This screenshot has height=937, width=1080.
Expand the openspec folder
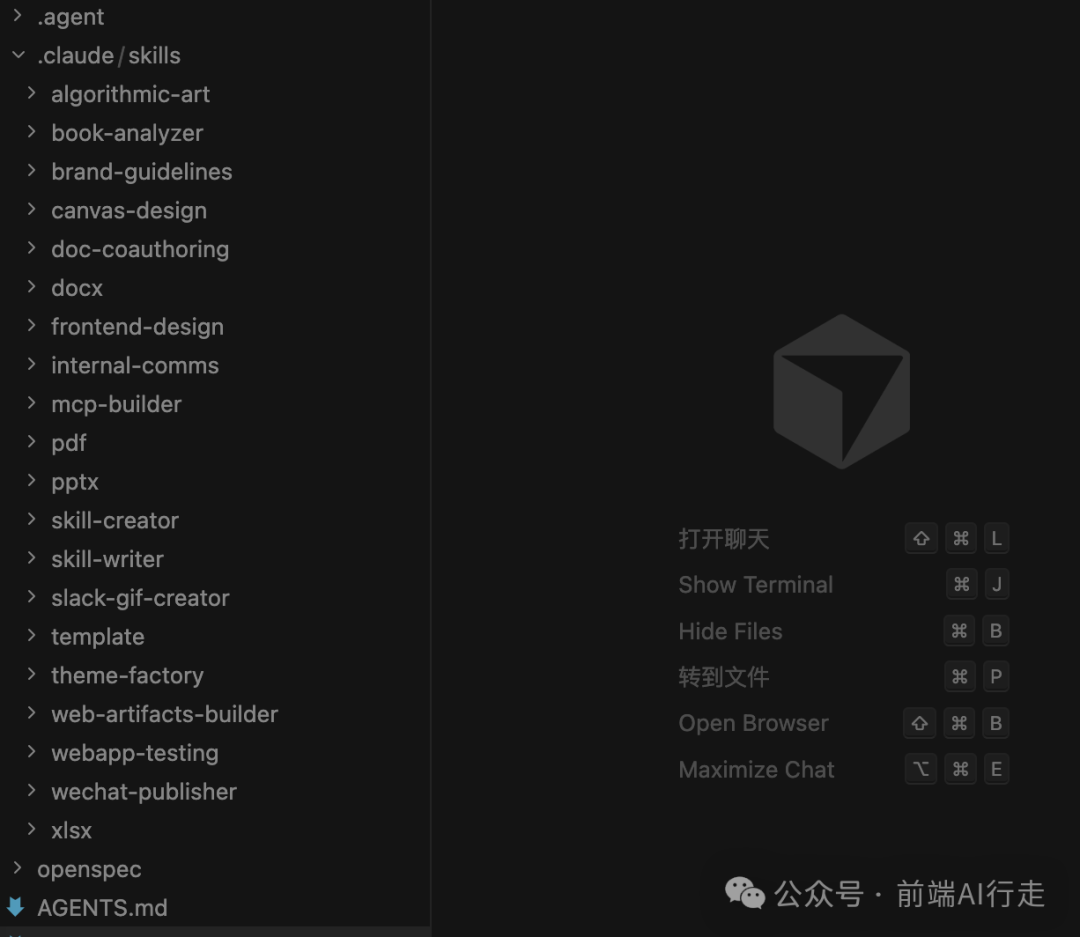[x=18, y=869]
